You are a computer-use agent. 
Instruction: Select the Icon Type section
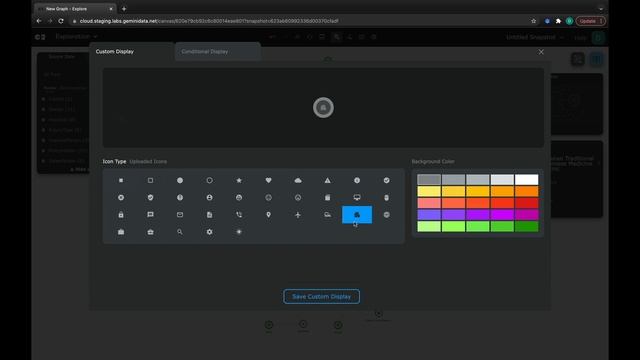[114, 161]
